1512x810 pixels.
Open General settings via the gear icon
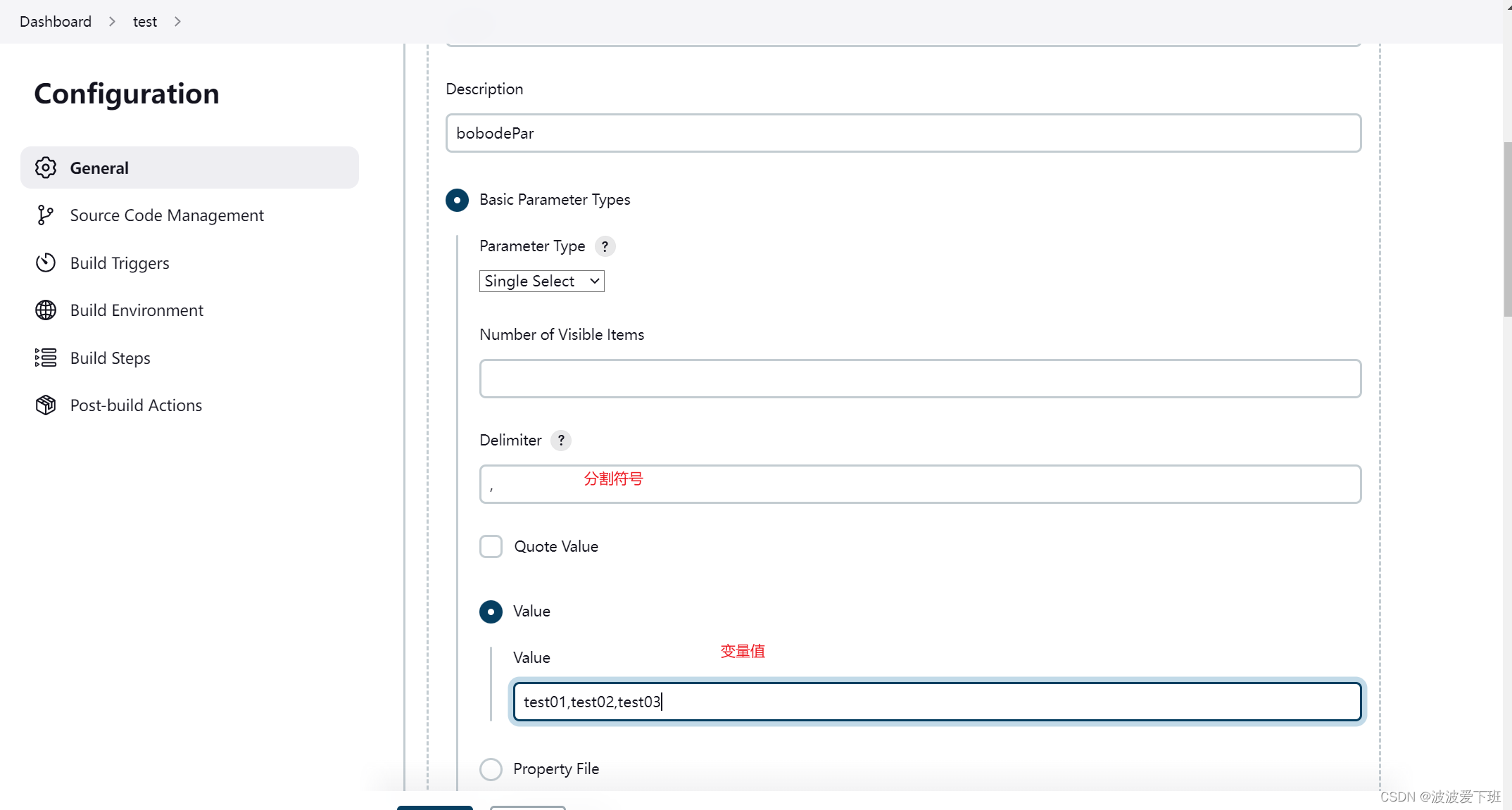(x=45, y=167)
